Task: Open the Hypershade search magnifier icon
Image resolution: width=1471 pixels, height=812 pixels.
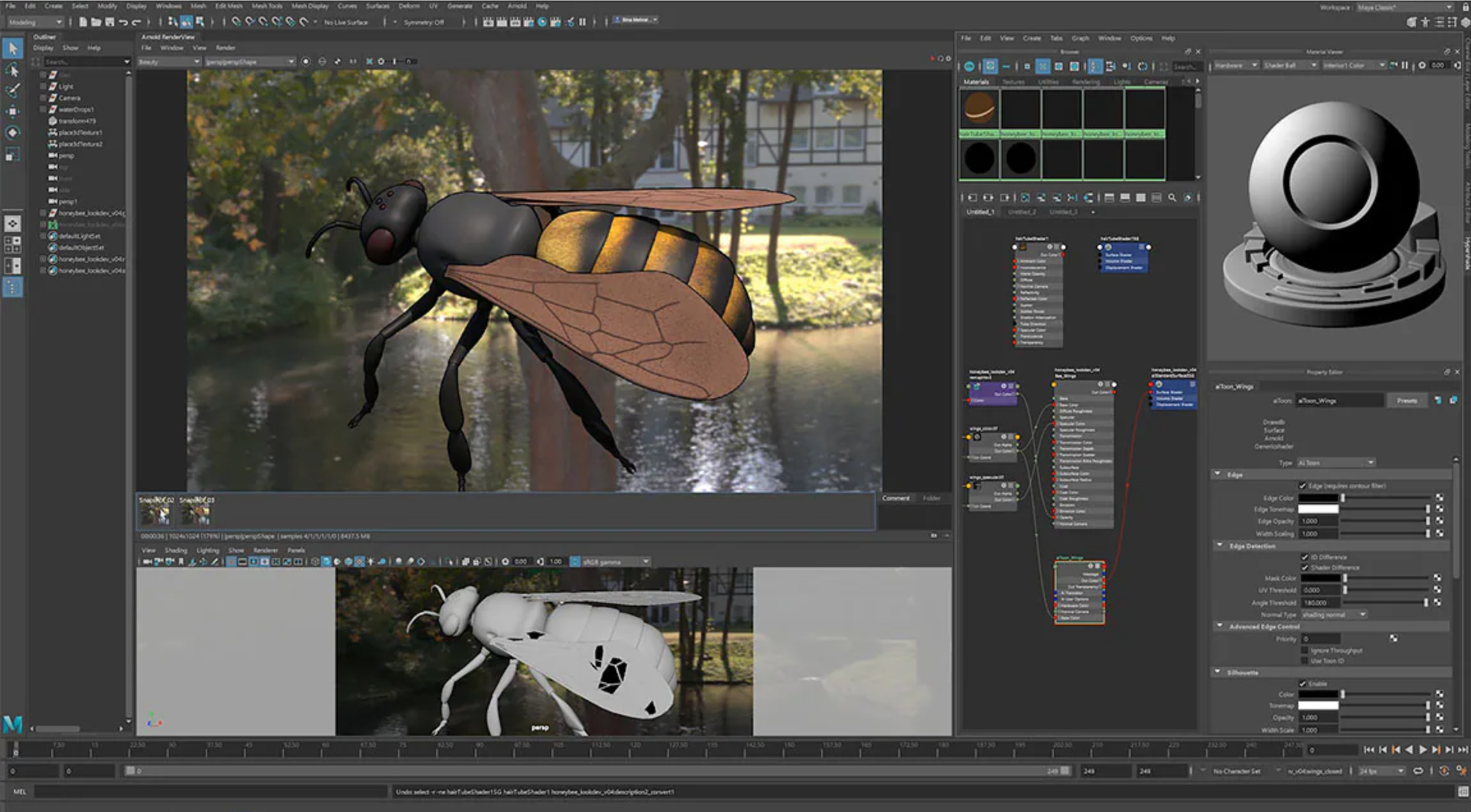Action: 1173,198
